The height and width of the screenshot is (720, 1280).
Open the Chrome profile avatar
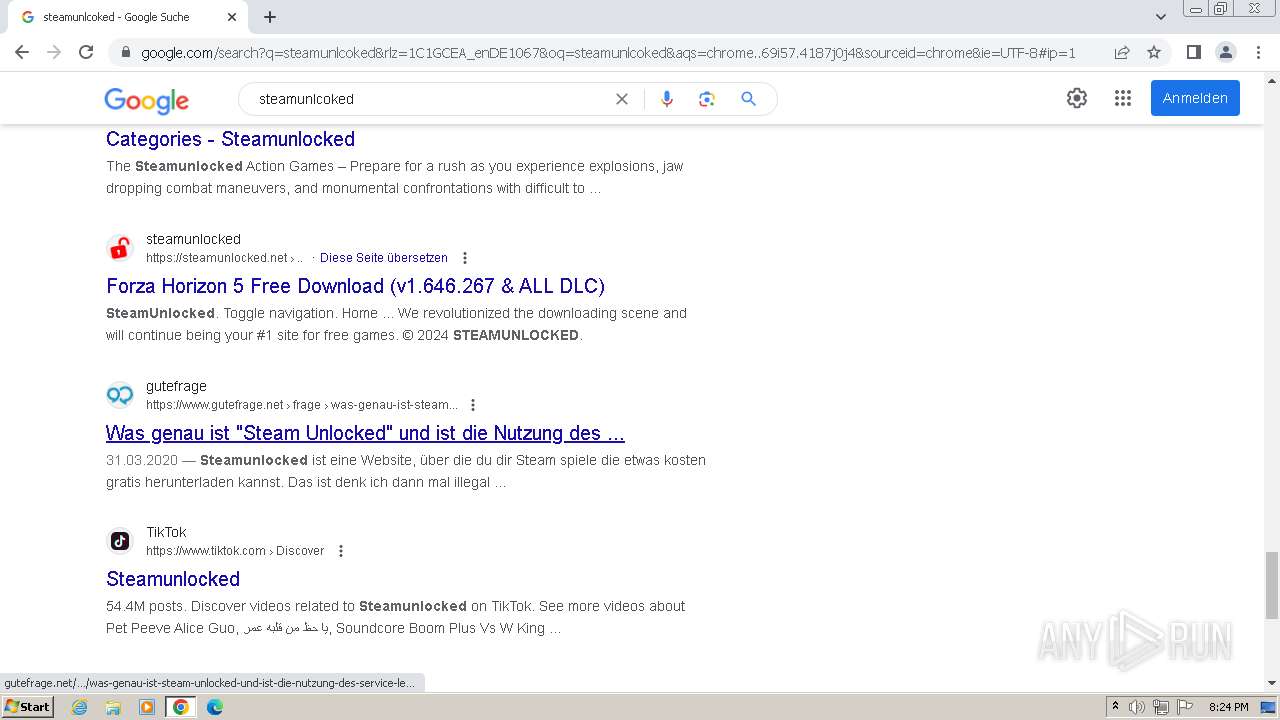1225,52
